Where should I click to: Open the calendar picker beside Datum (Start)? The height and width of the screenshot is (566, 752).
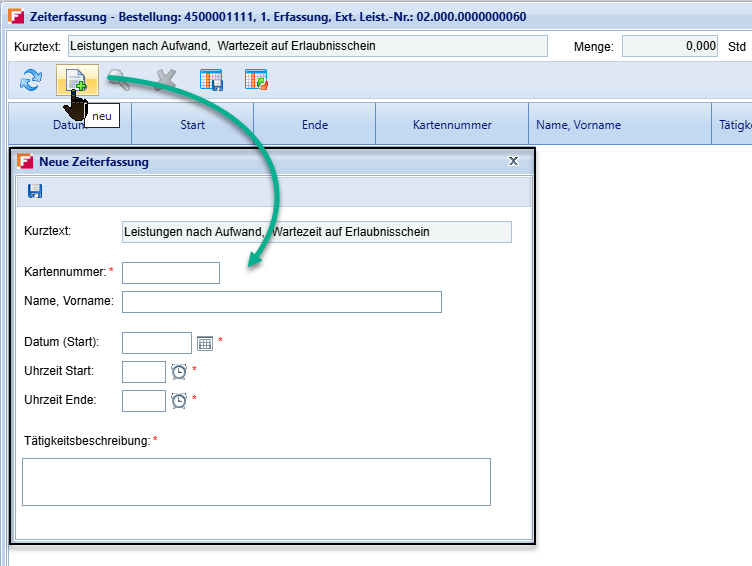[205, 343]
